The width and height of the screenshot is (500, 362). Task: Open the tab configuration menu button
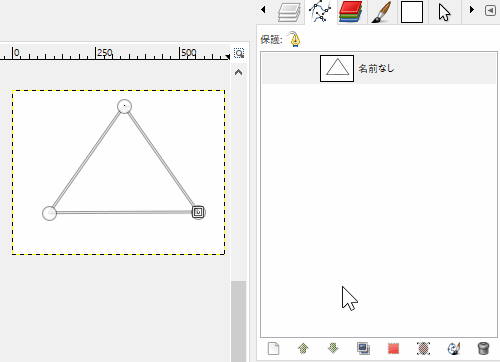[x=490, y=11]
